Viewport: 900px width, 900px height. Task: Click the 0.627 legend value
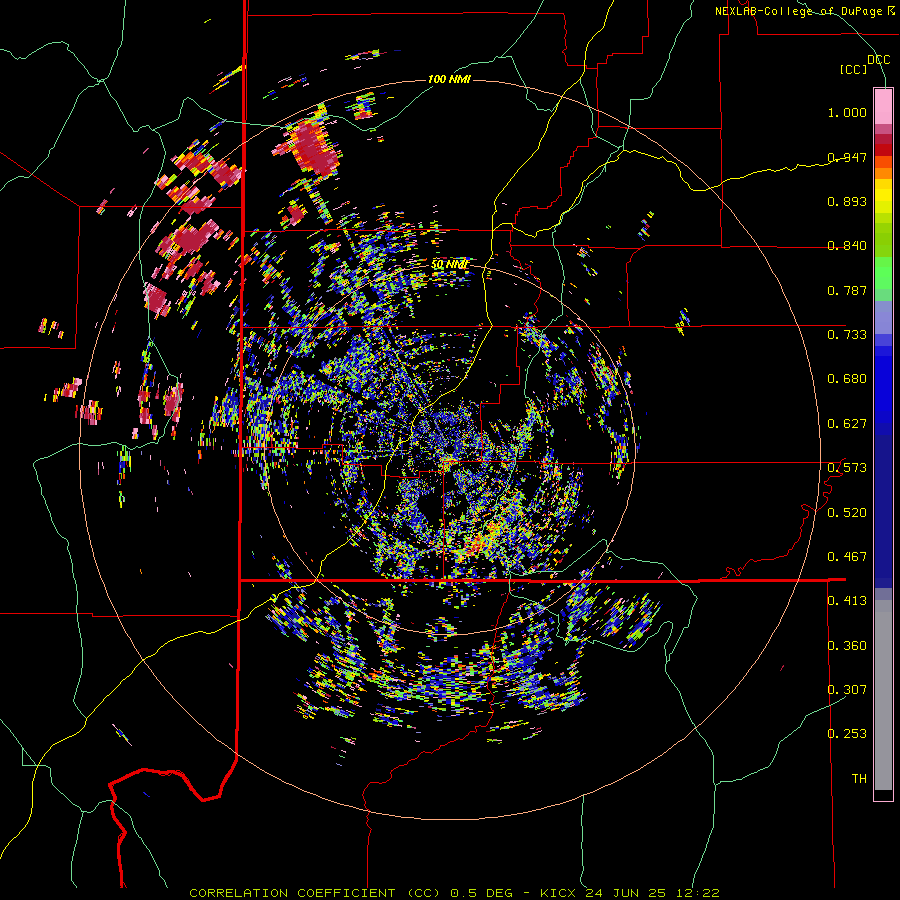pos(847,424)
